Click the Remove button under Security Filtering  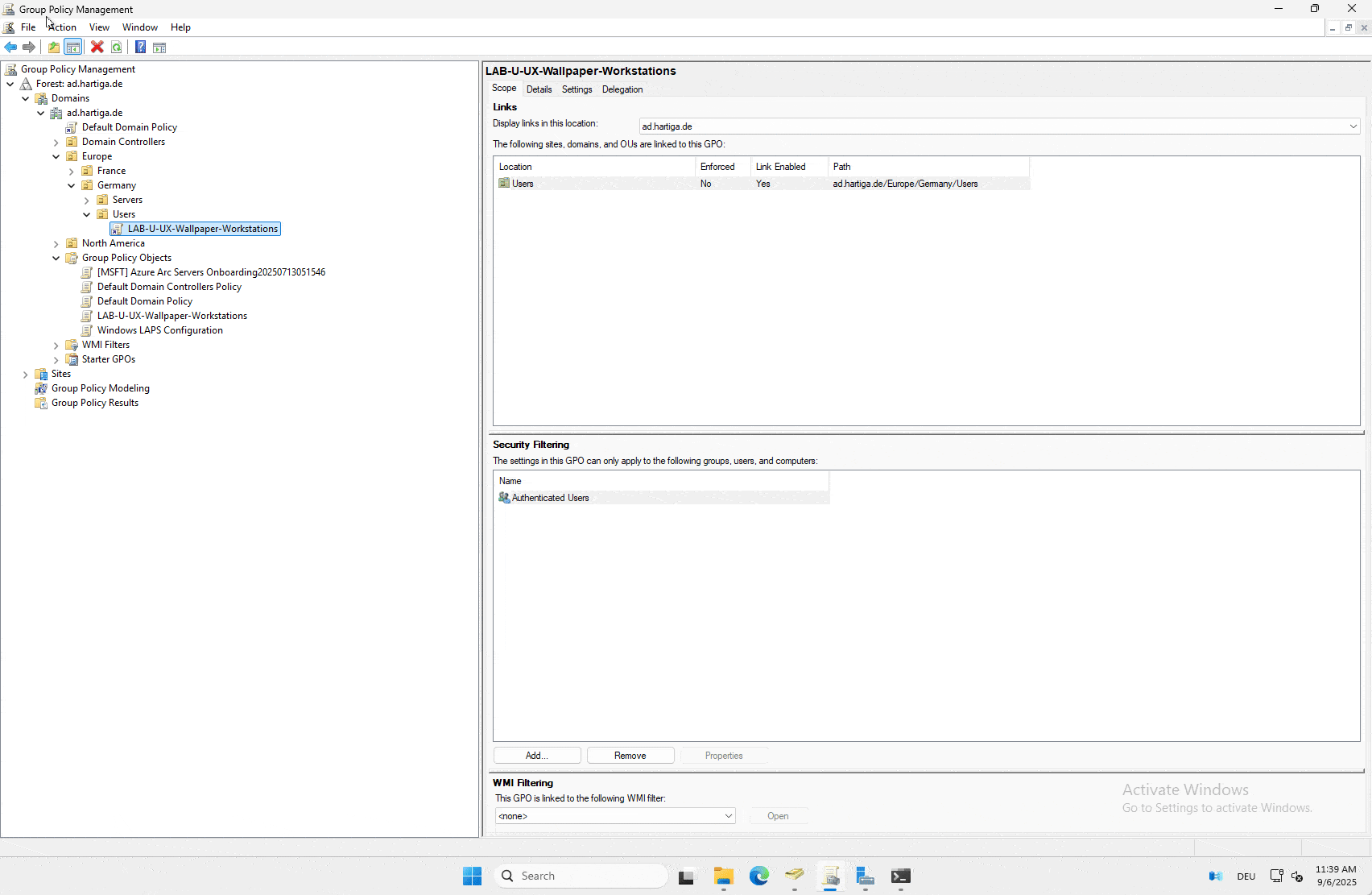click(630, 755)
